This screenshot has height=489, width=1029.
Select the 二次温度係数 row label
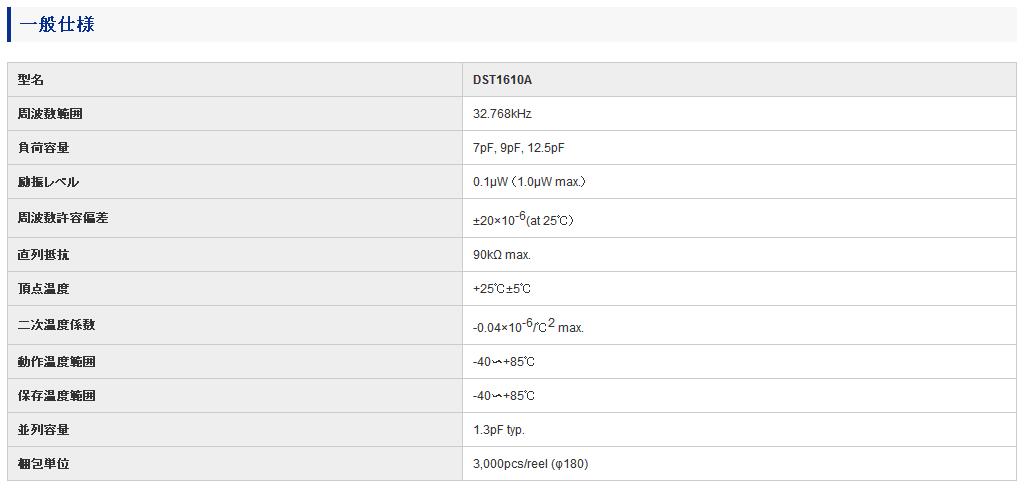56,325
